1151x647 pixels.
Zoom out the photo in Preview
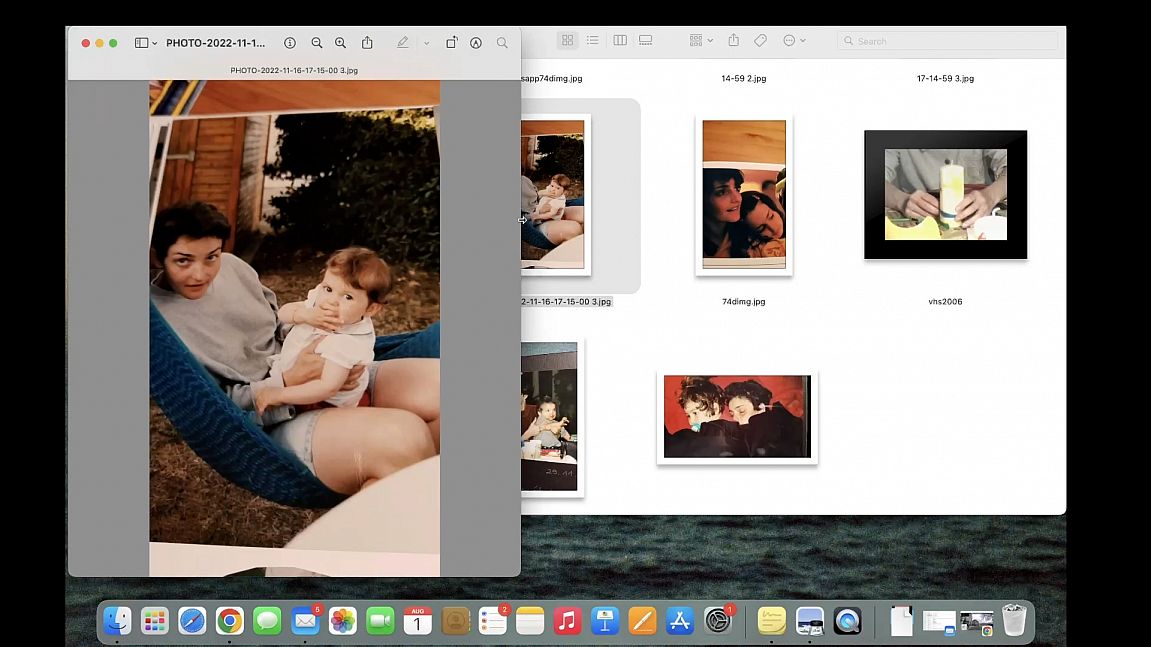click(x=317, y=43)
